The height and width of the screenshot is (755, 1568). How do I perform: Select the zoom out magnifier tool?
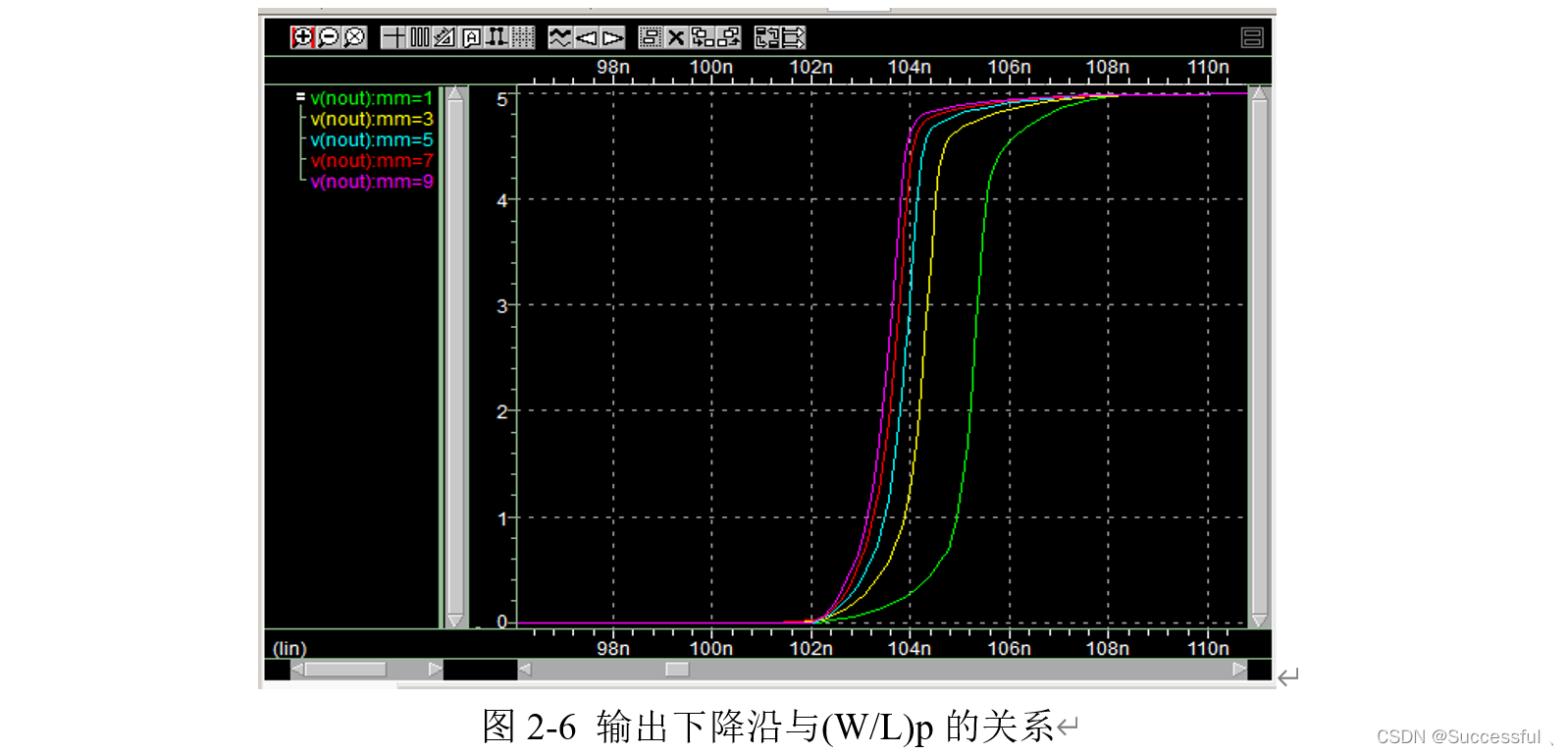[329, 37]
